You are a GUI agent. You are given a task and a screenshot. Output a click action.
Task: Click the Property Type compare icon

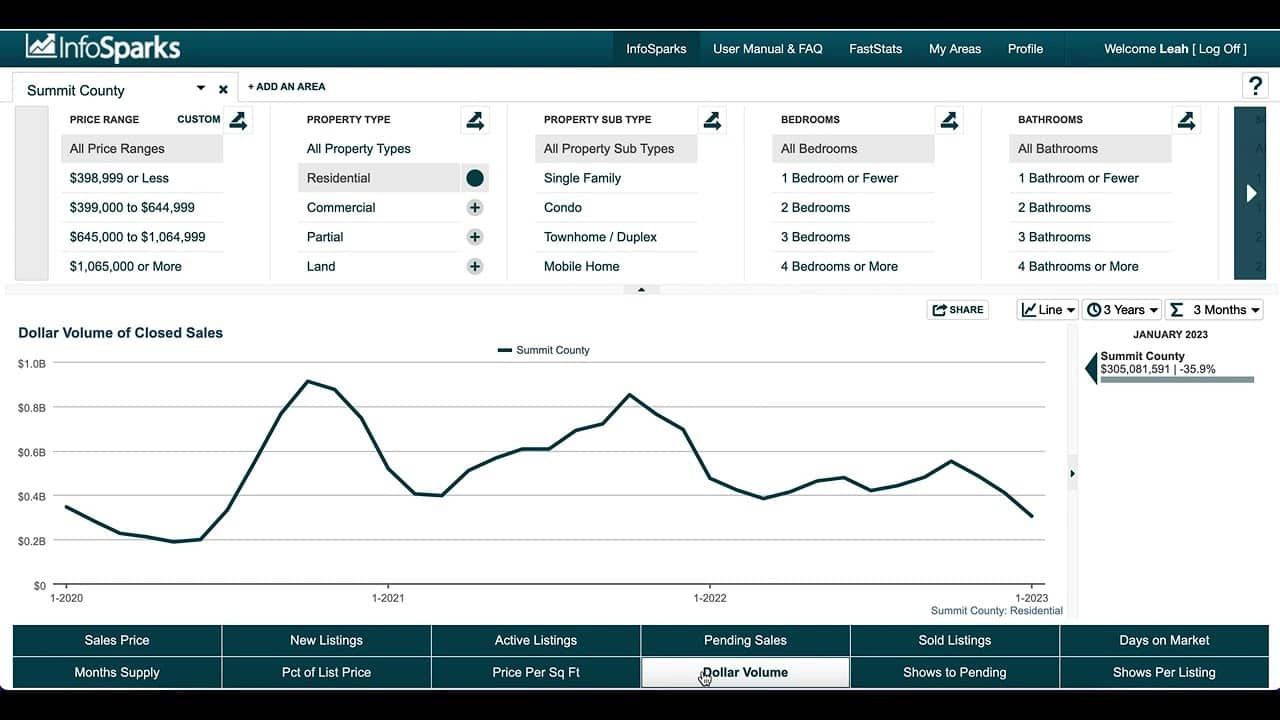(x=475, y=121)
